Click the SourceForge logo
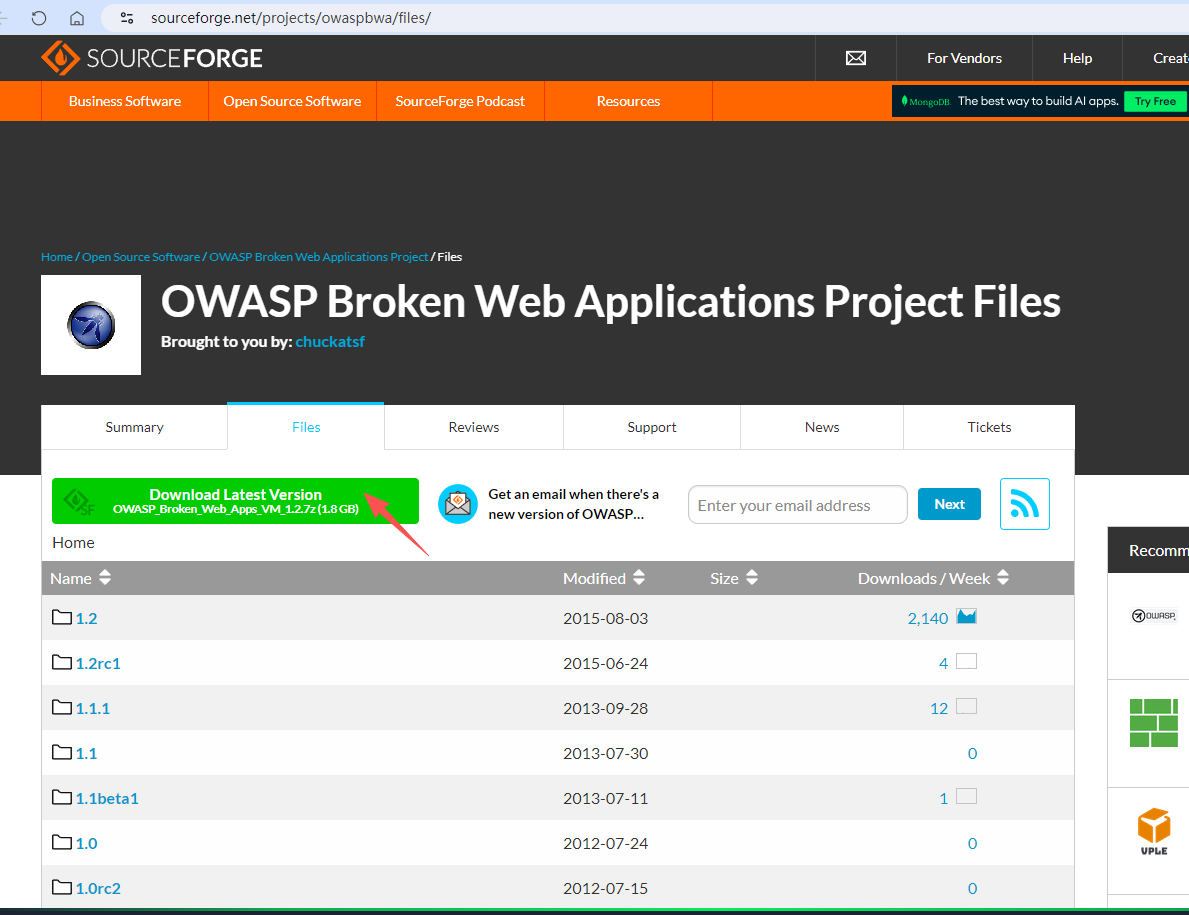The image size is (1189, 915). [x=152, y=58]
